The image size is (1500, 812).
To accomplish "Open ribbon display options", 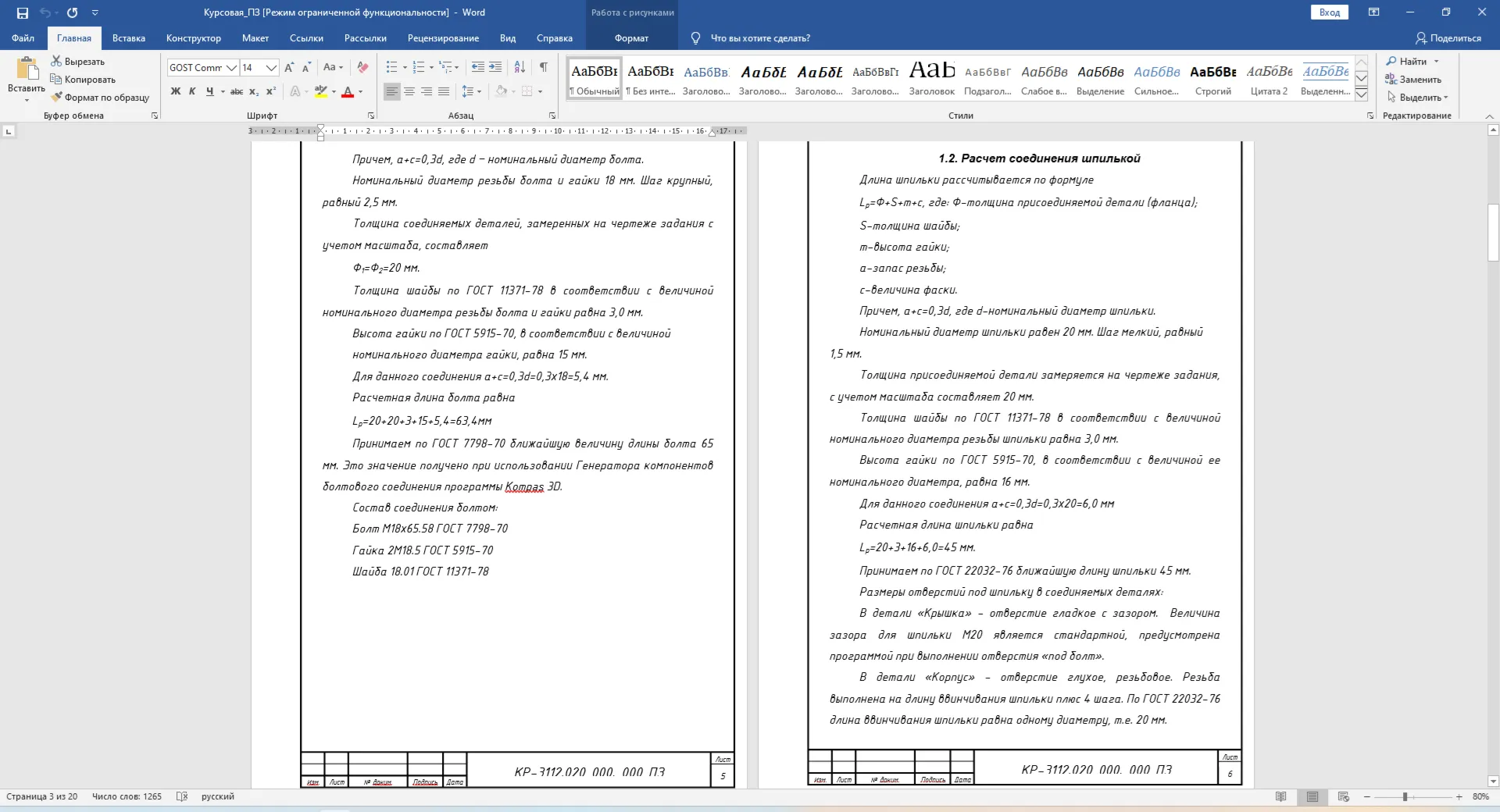I will (1373, 12).
